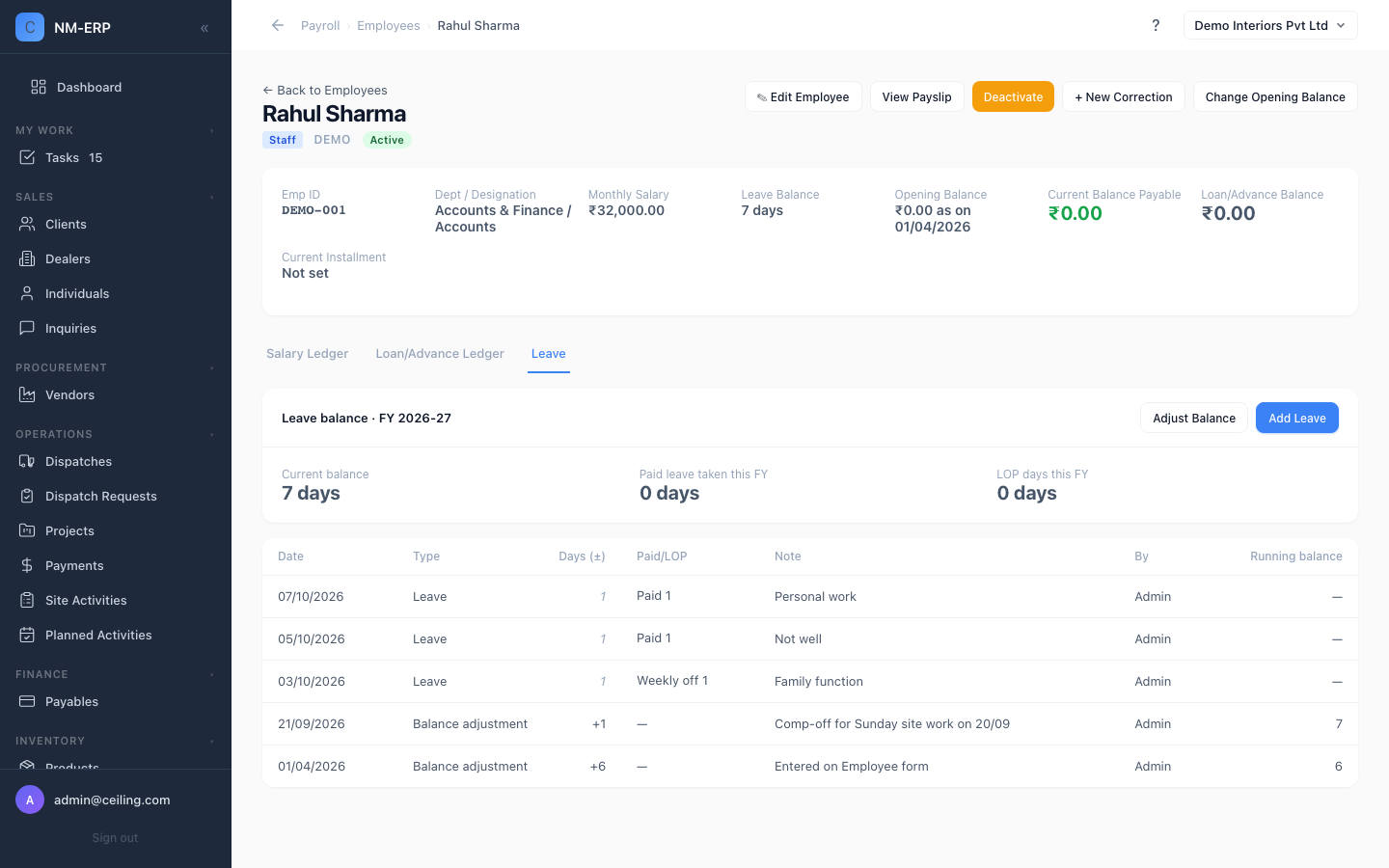Open Payables card icon

tap(27, 701)
